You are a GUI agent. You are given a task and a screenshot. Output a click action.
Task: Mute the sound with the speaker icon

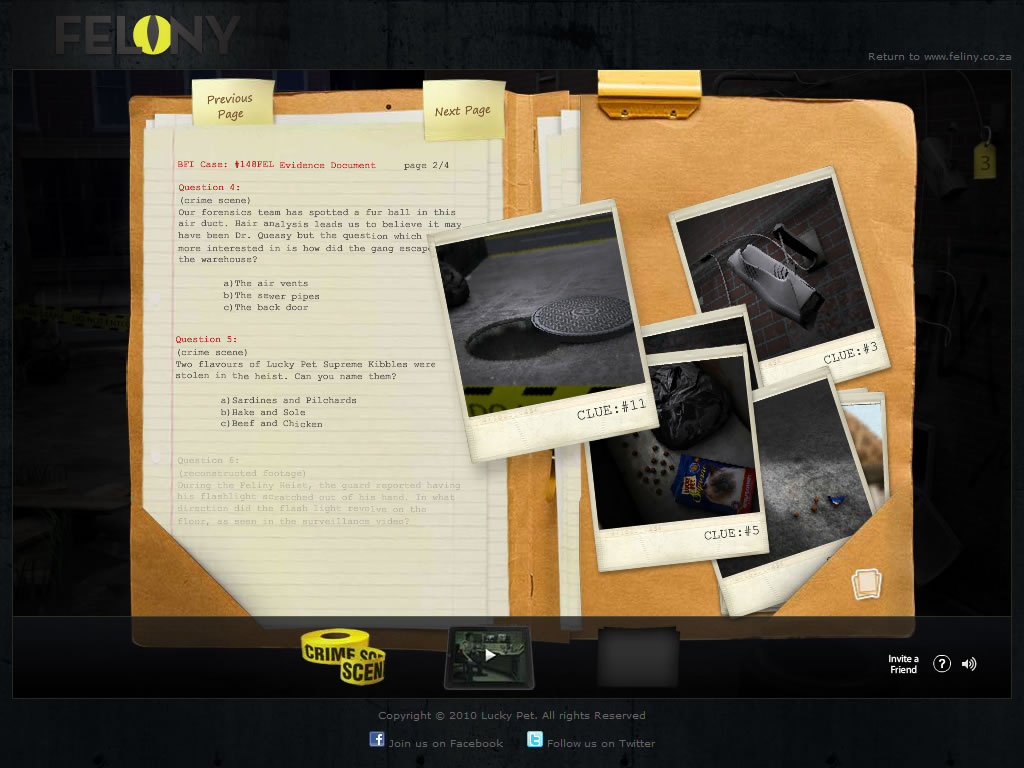(x=968, y=664)
